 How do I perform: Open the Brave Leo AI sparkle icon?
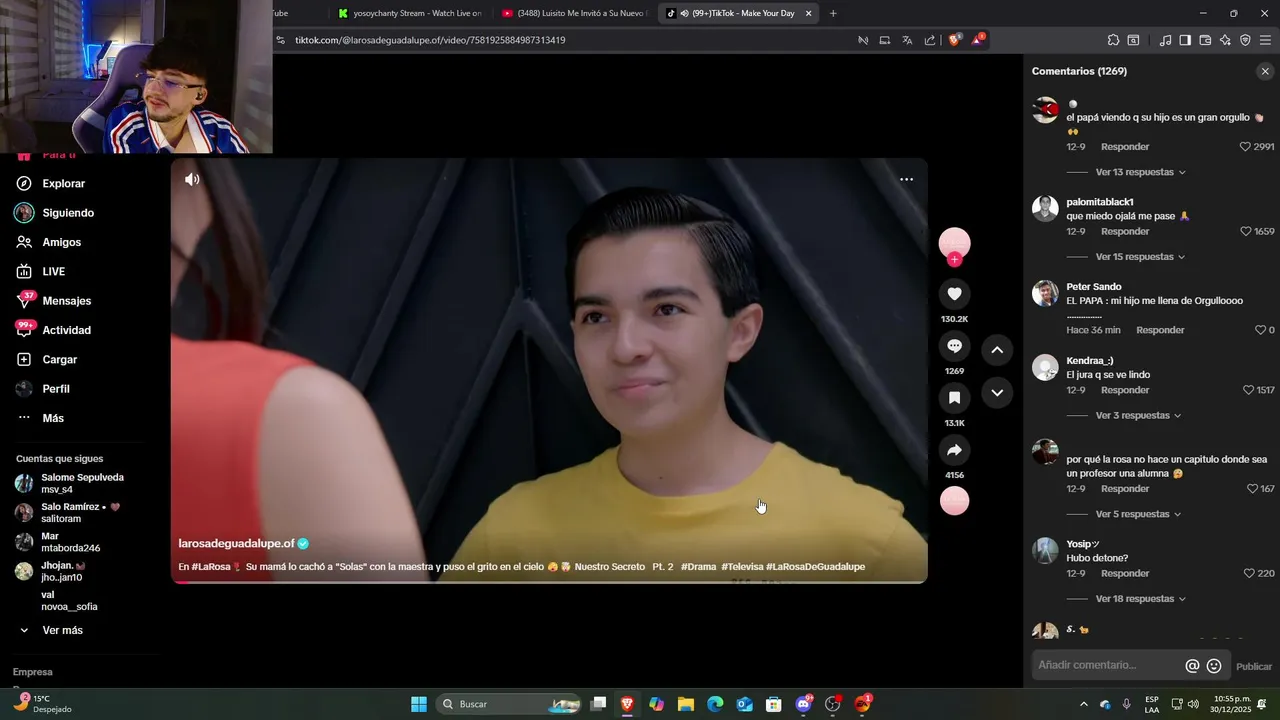tap(1225, 40)
